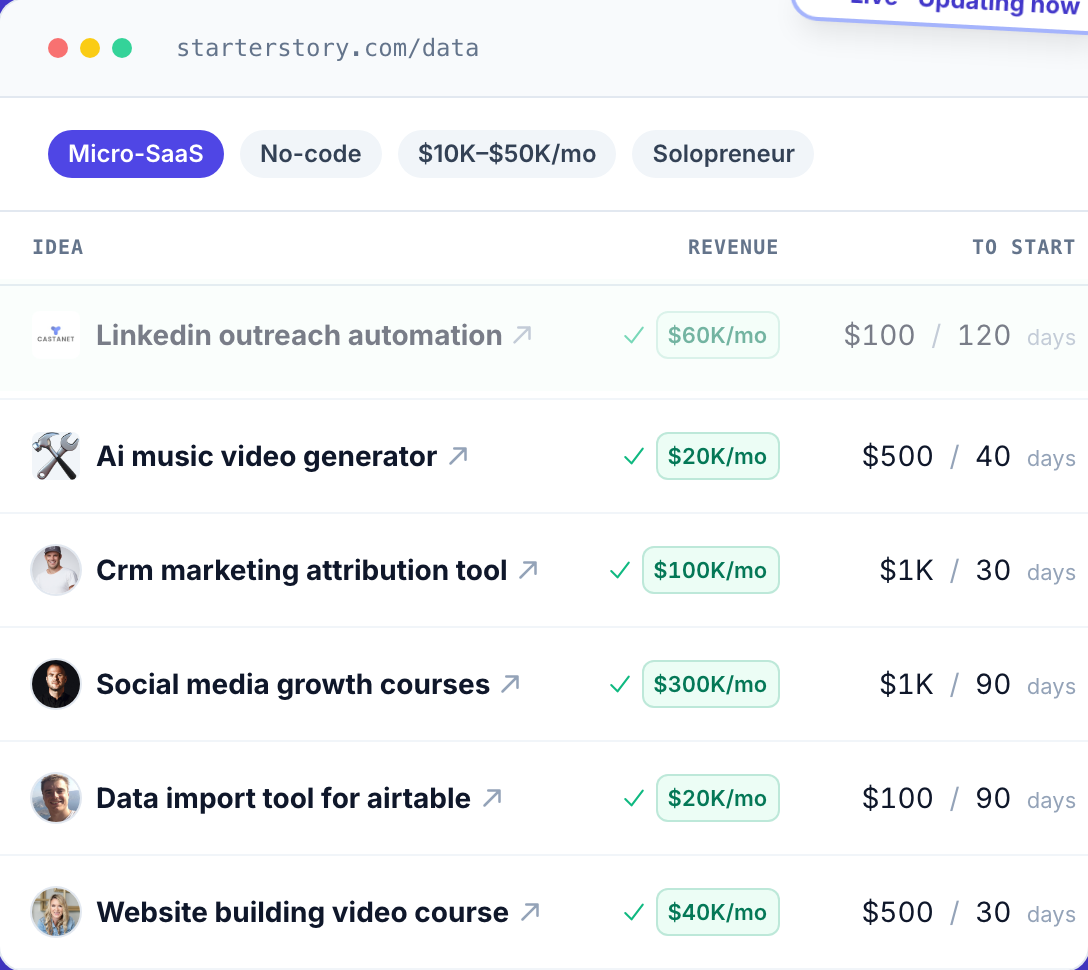Open Social media growth courses idea
Viewport: 1088px width, 970px height.
point(293,684)
